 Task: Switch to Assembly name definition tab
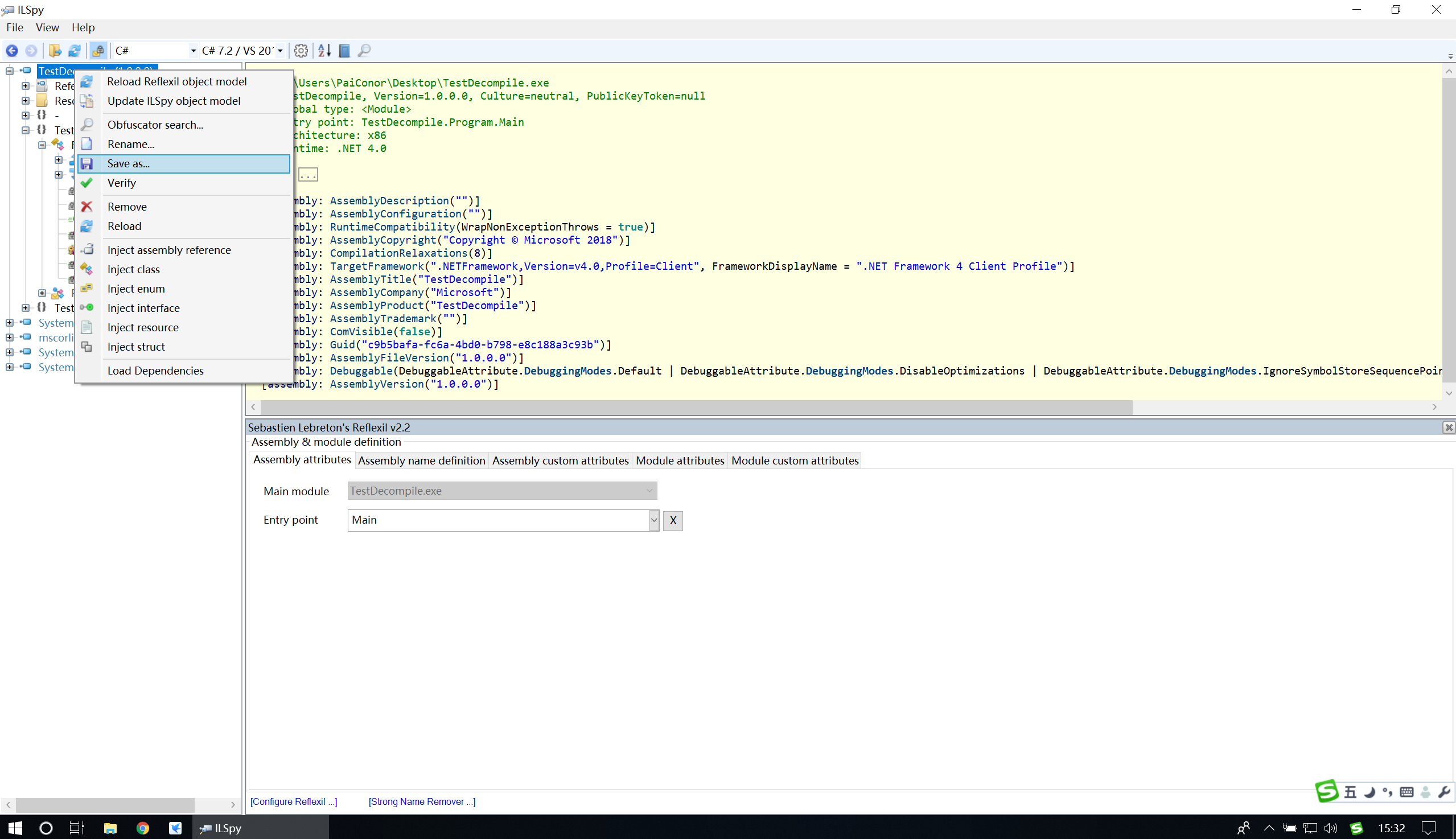421,460
